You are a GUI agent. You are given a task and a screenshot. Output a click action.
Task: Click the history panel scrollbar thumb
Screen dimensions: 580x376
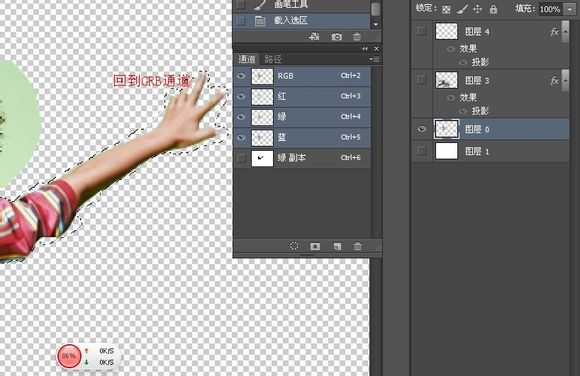coord(375,9)
